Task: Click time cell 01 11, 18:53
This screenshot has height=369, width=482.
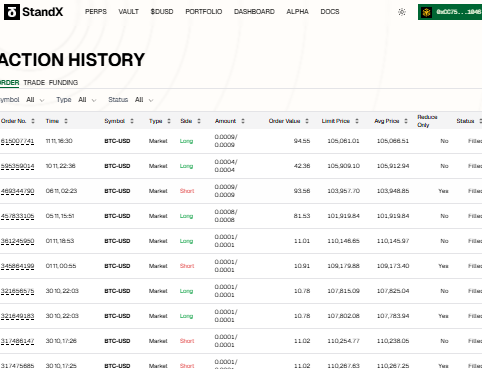Action: pyautogui.click(x=60, y=241)
